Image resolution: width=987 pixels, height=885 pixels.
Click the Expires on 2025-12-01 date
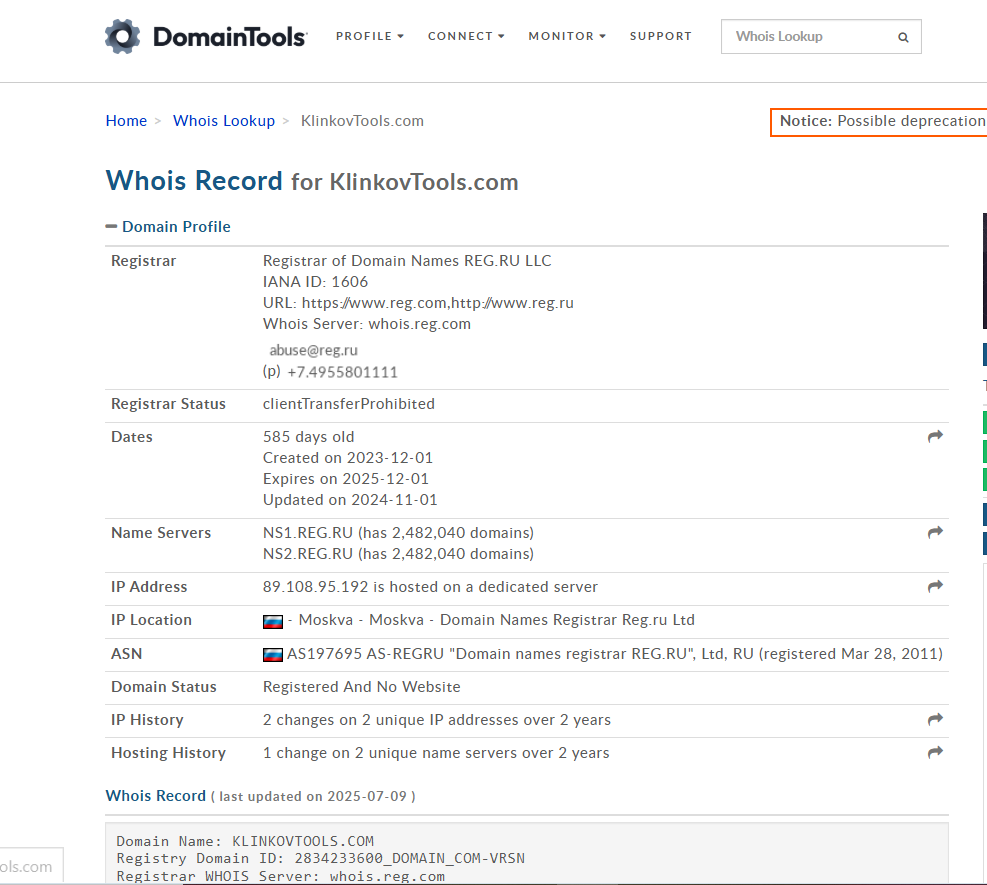pyautogui.click(x=346, y=478)
